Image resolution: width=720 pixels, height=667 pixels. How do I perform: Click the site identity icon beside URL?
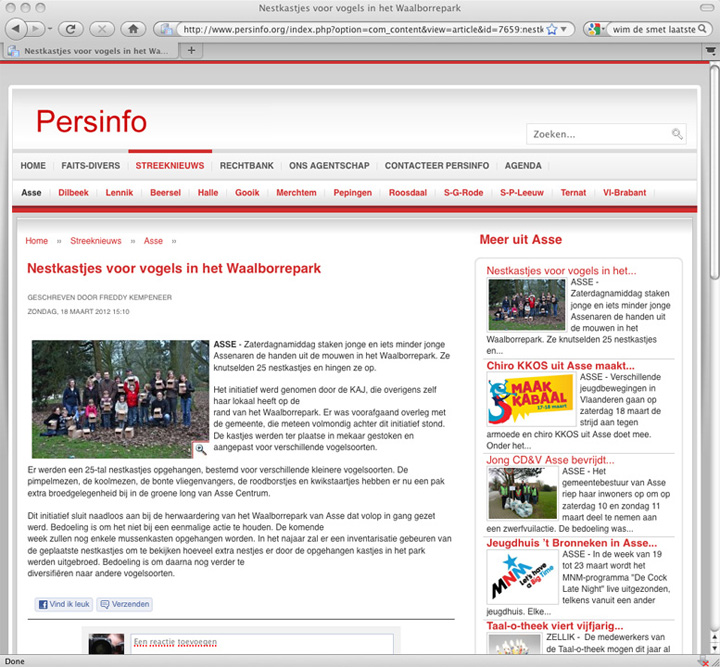(x=166, y=29)
